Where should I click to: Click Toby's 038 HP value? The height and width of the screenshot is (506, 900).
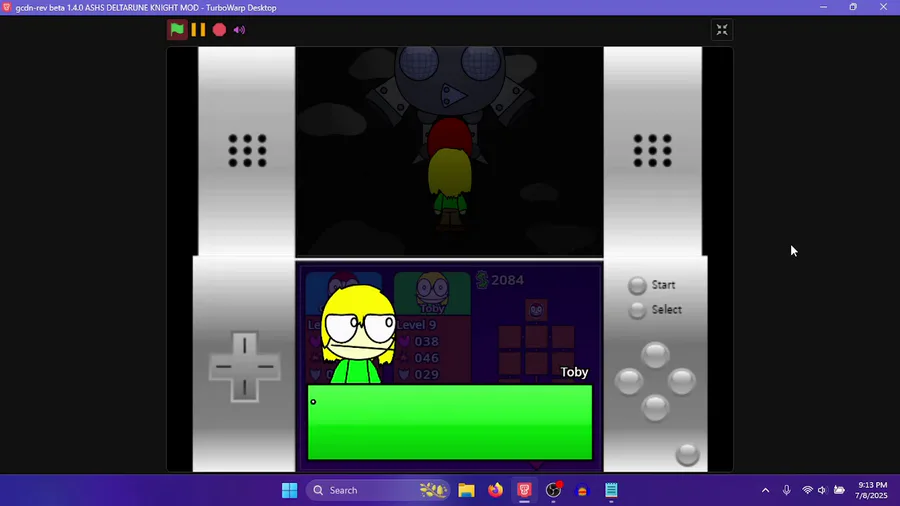coord(426,341)
